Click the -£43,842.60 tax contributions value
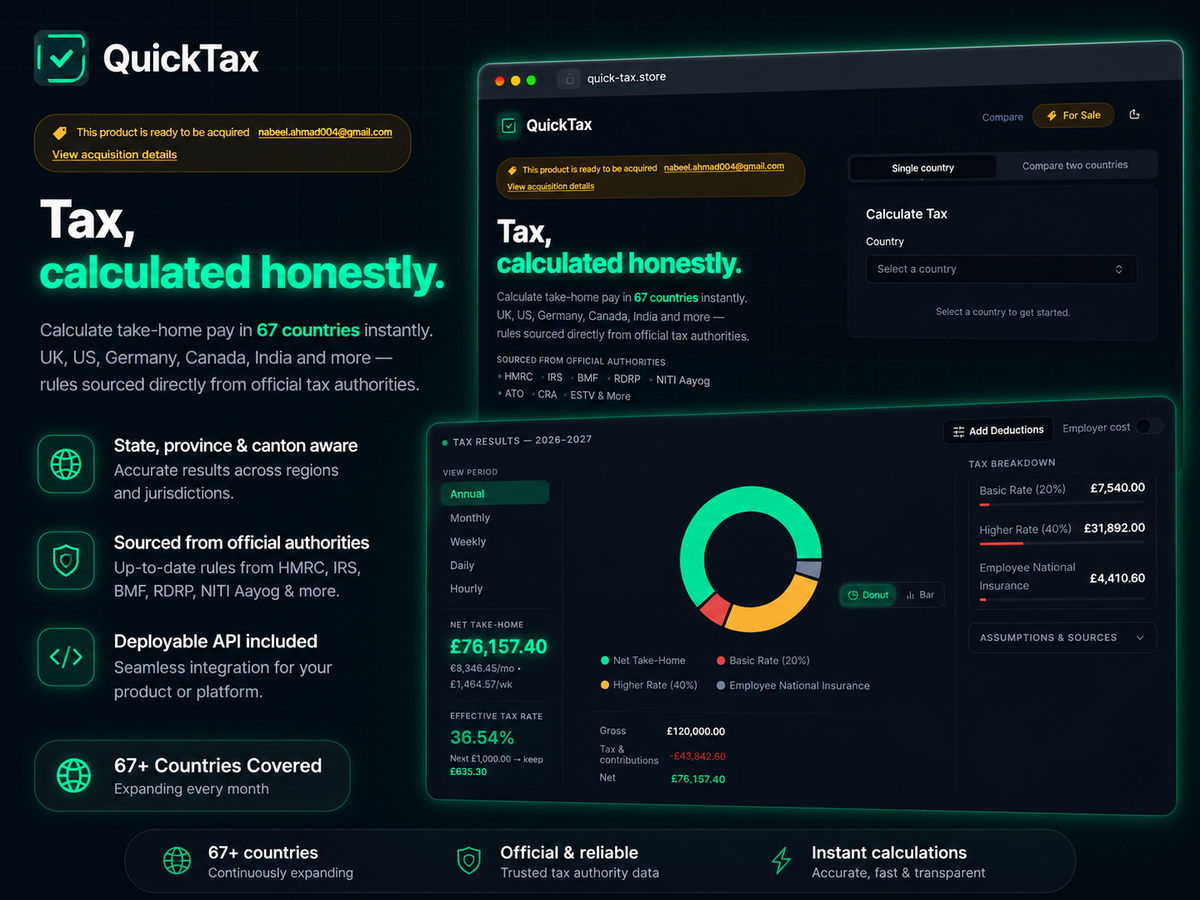This screenshot has height=900, width=1200. (697, 756)
